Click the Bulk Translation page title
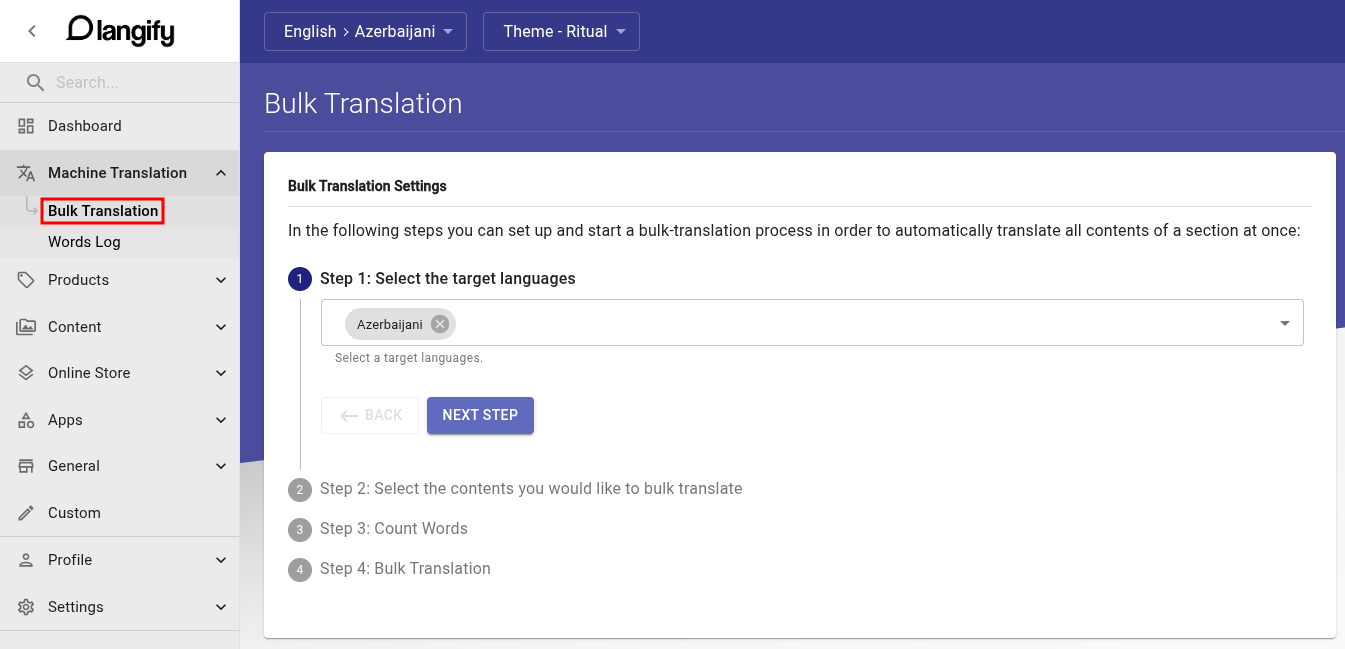 coord(363,104)
